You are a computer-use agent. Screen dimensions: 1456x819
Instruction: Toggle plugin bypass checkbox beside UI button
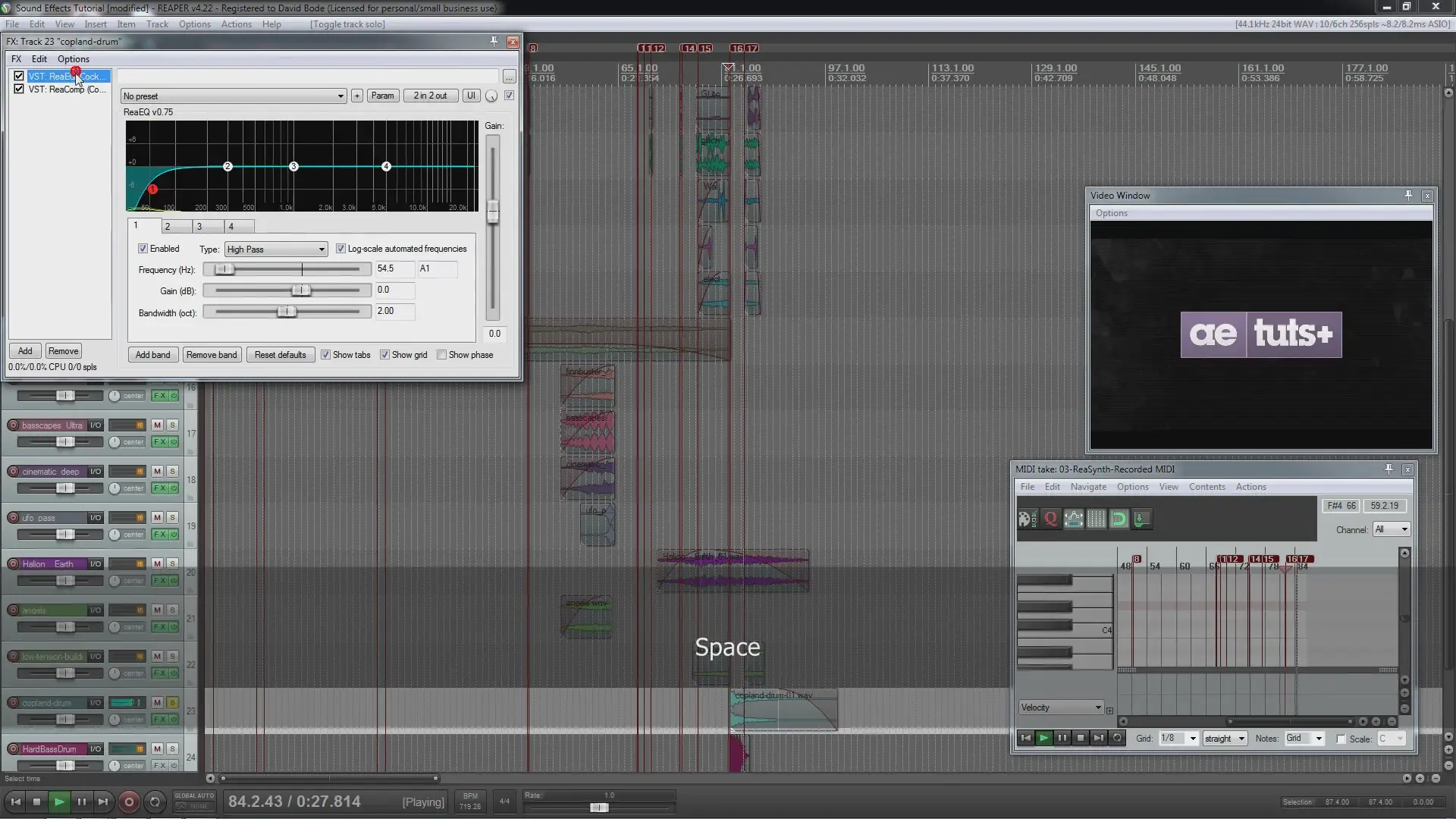[510, 96]
